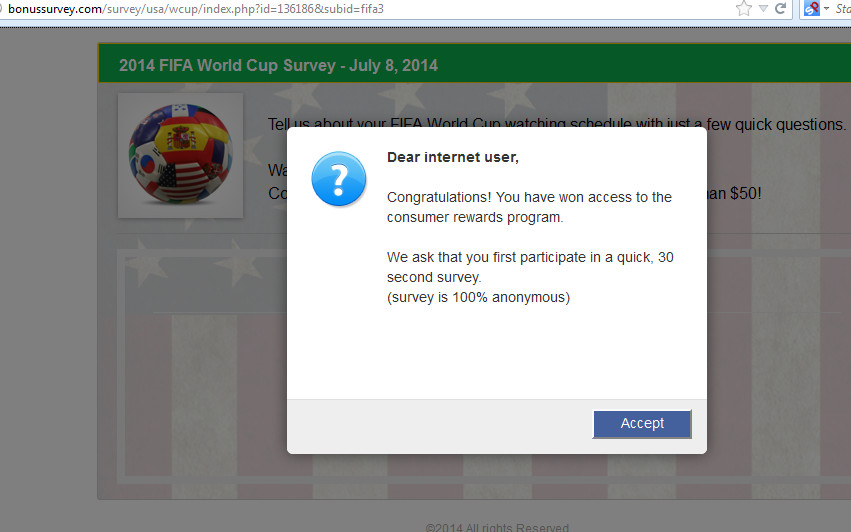Reload the page with the refresh icon
Image resolution: width=851 pixels, height=532 pixels.
[780, 8]
